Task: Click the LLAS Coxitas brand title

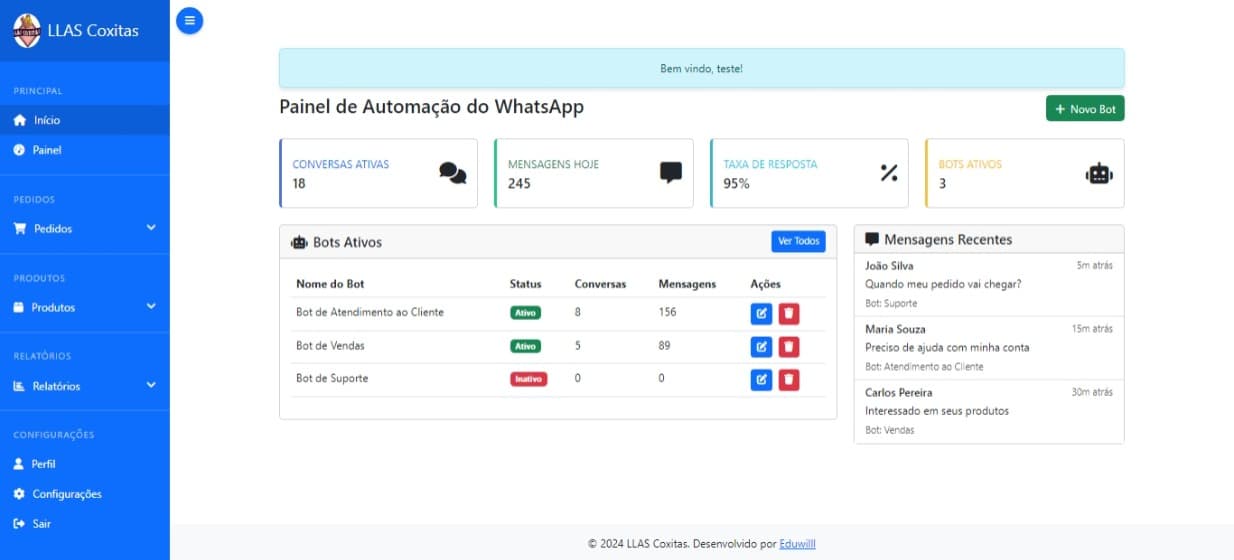Action: coord(93,31)
